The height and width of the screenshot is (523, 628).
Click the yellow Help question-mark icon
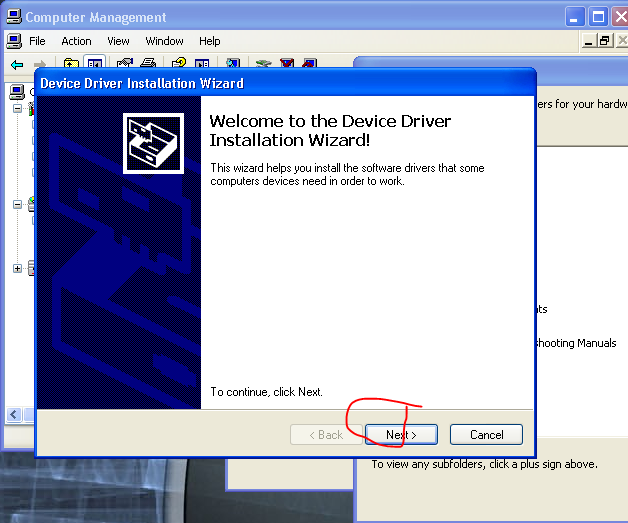tap(179, 63)
